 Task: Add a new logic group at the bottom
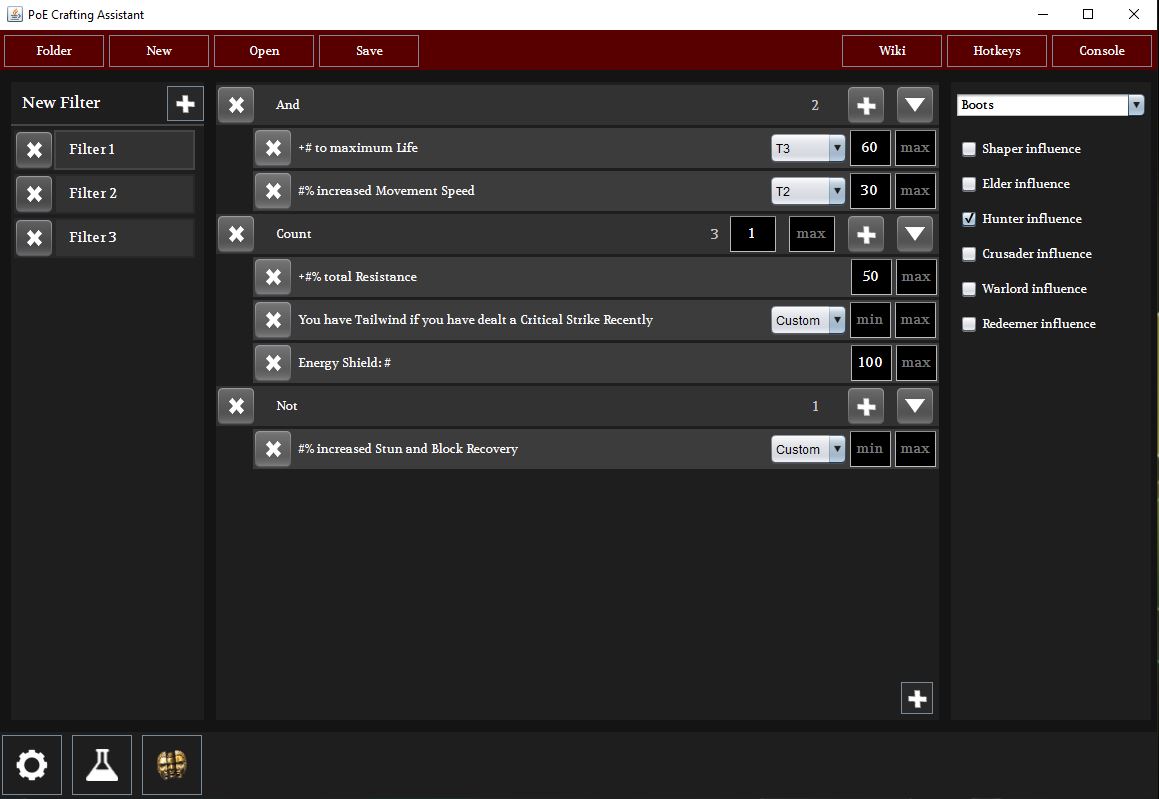pyautogui.click(x=917, y=698)
